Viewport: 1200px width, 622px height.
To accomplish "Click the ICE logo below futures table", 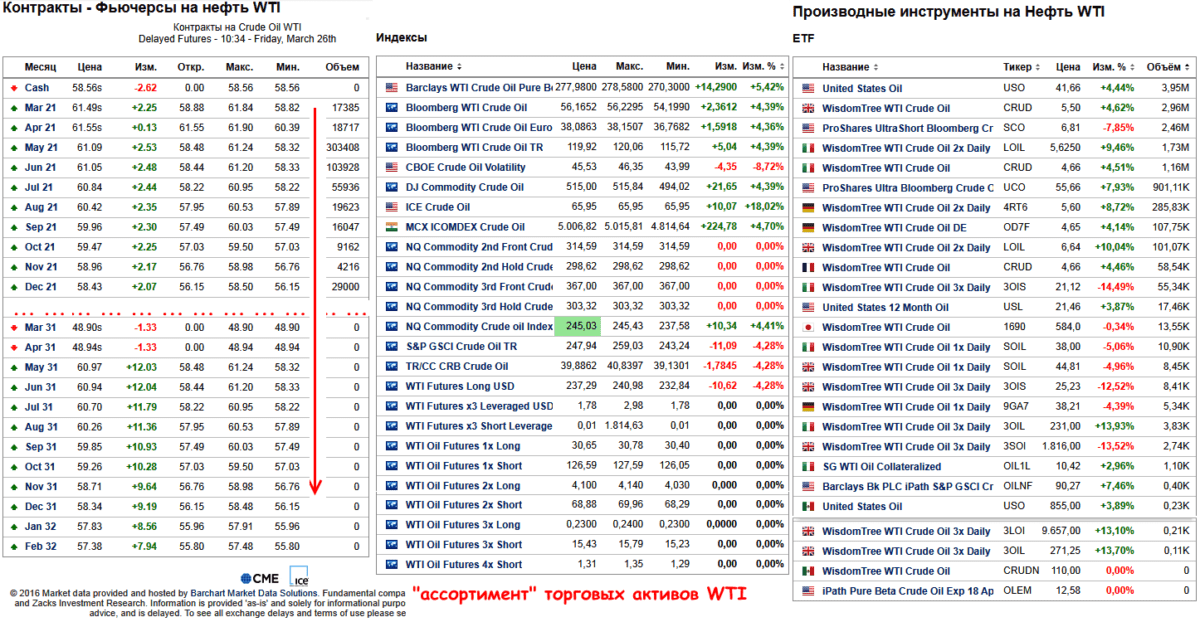I will [298, 578].
